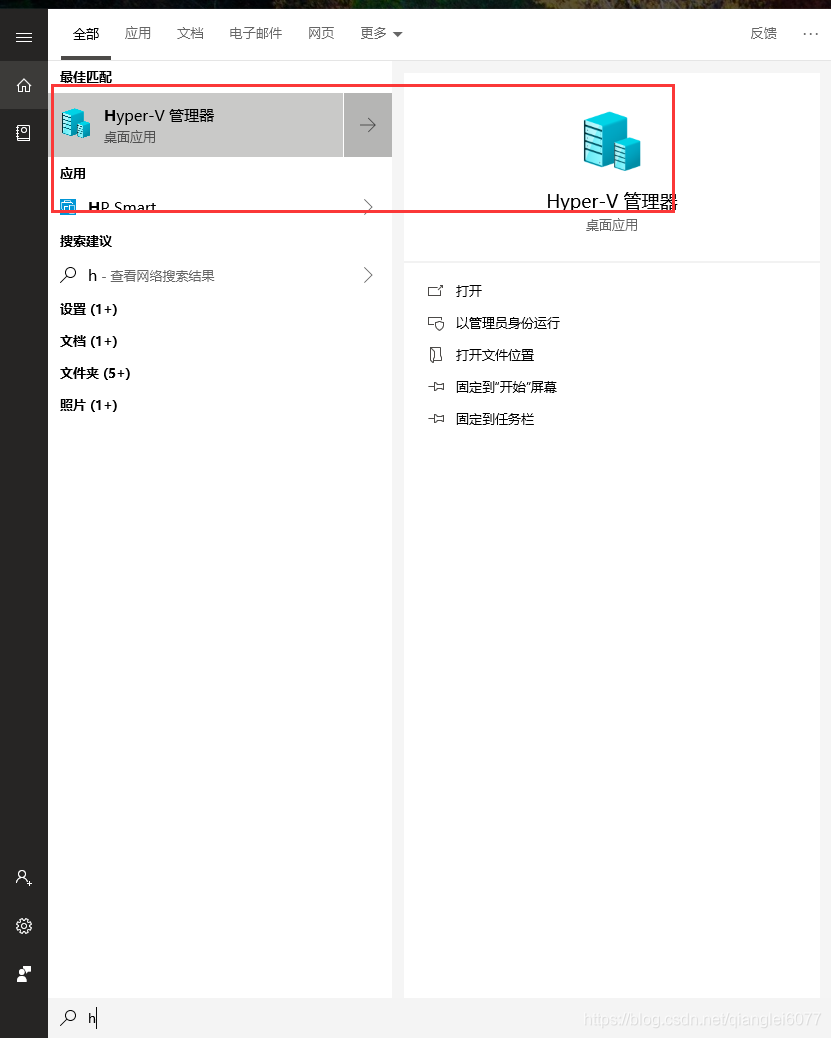Choose 固定到"开始"屏幕
This screenshot has height=1038, width=831.
click(507, 387)
